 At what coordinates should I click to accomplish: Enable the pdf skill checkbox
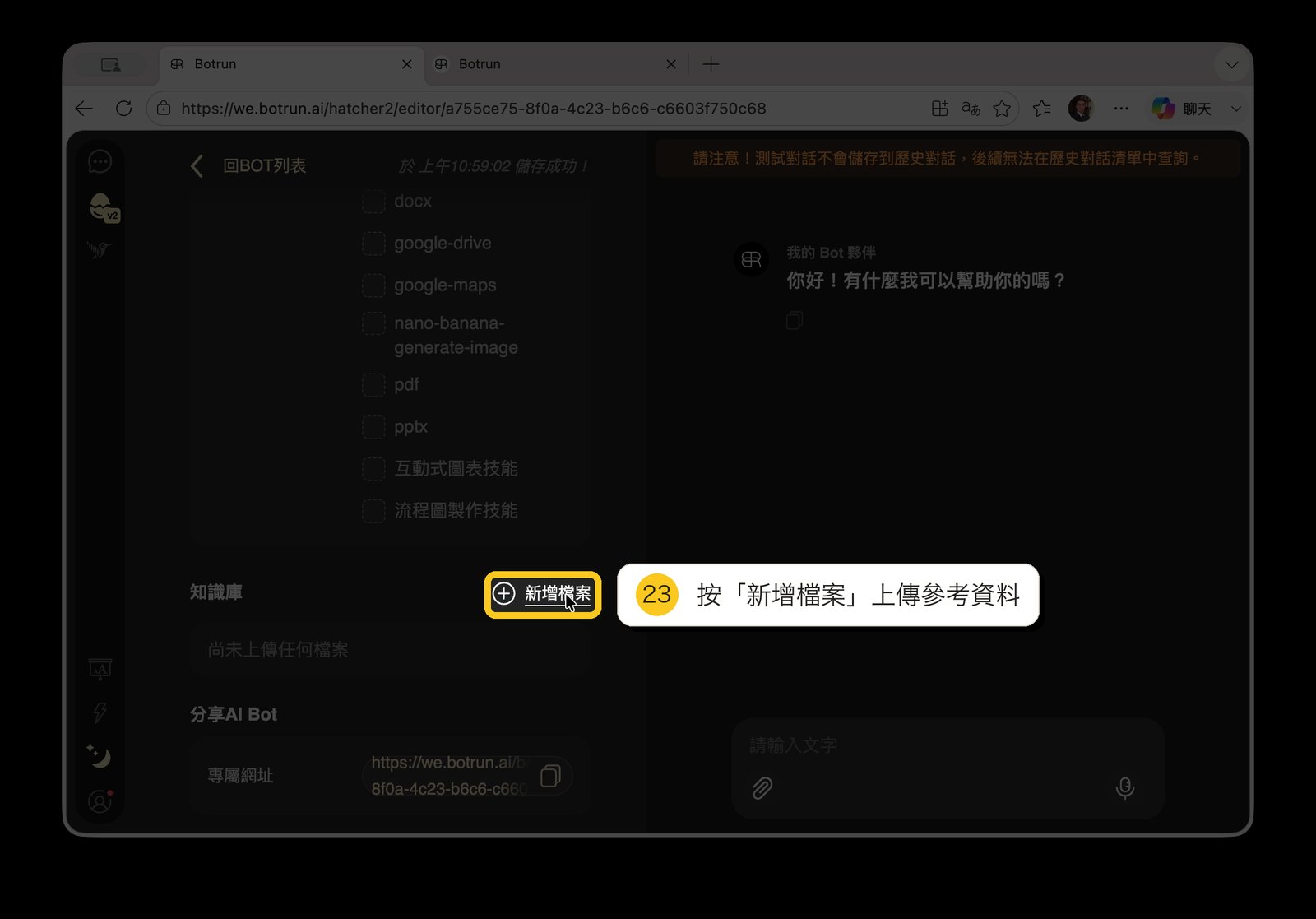click(x=373, y=385)
